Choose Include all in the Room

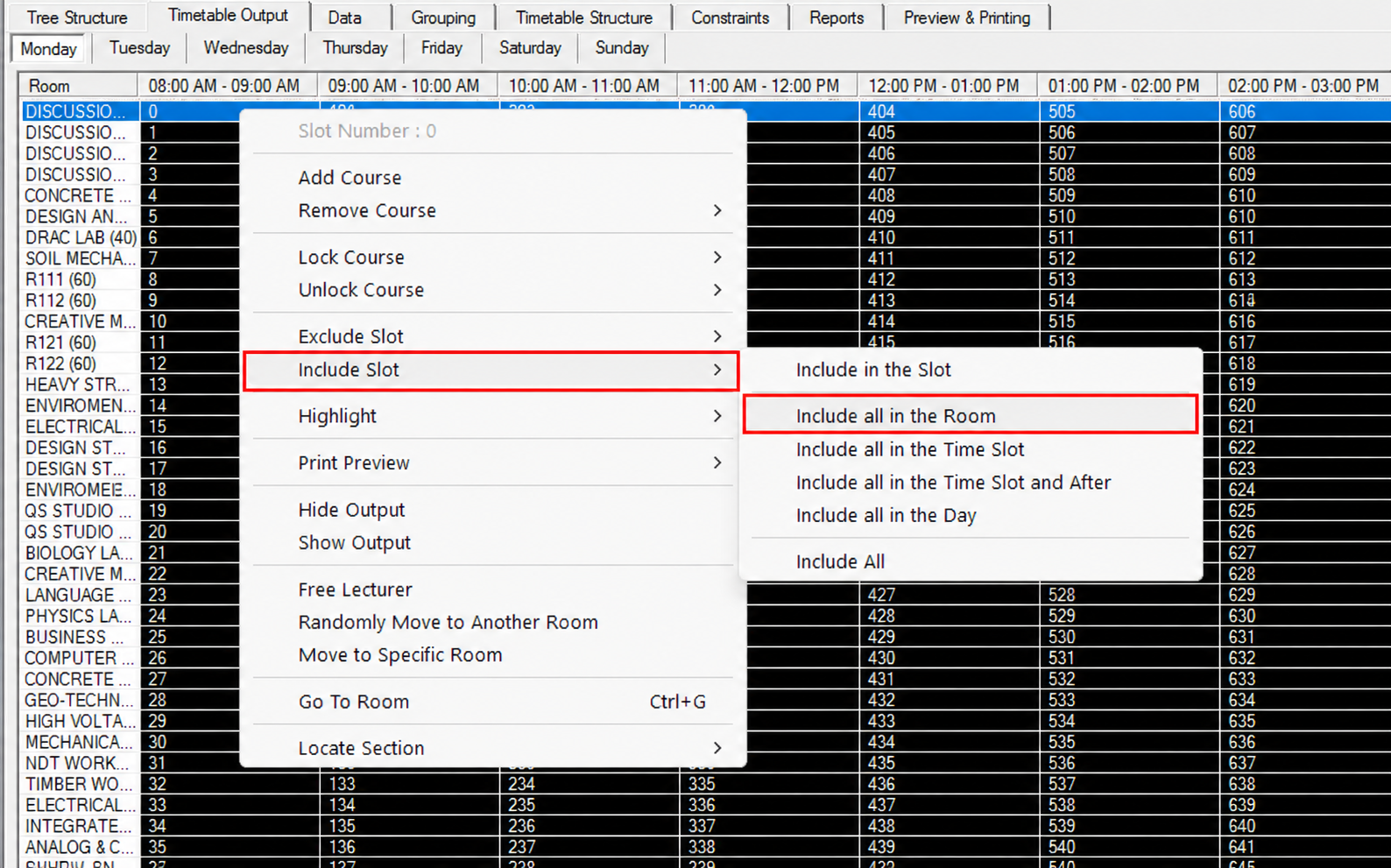(x=971, y=416)
